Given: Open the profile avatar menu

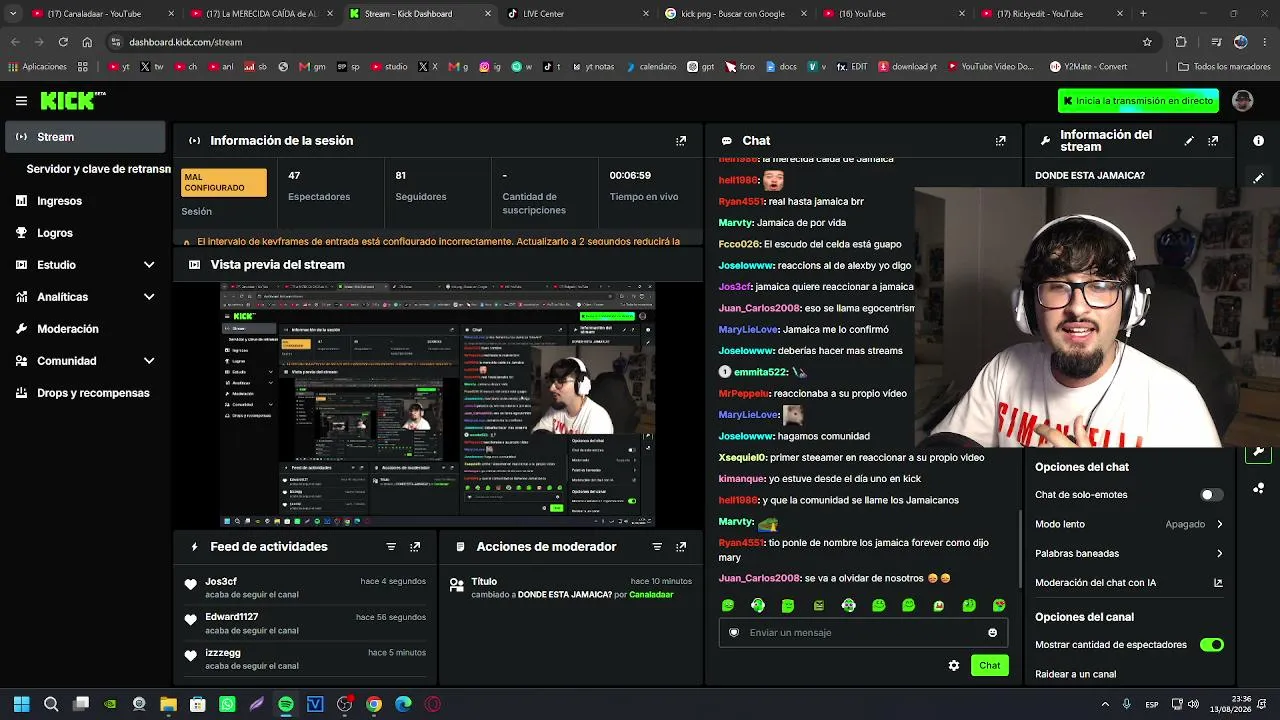Looking at the screenshot, I should [1242, 100].
